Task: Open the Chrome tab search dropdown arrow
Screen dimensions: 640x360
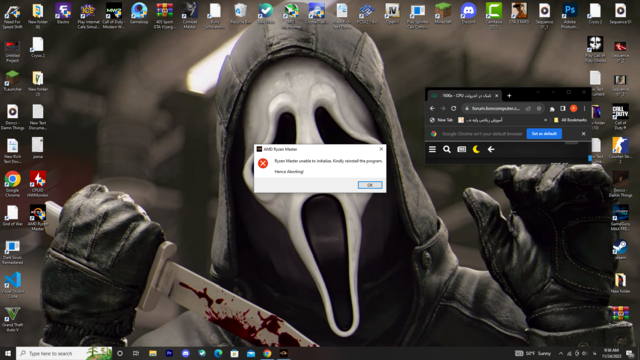Action: 538,92
